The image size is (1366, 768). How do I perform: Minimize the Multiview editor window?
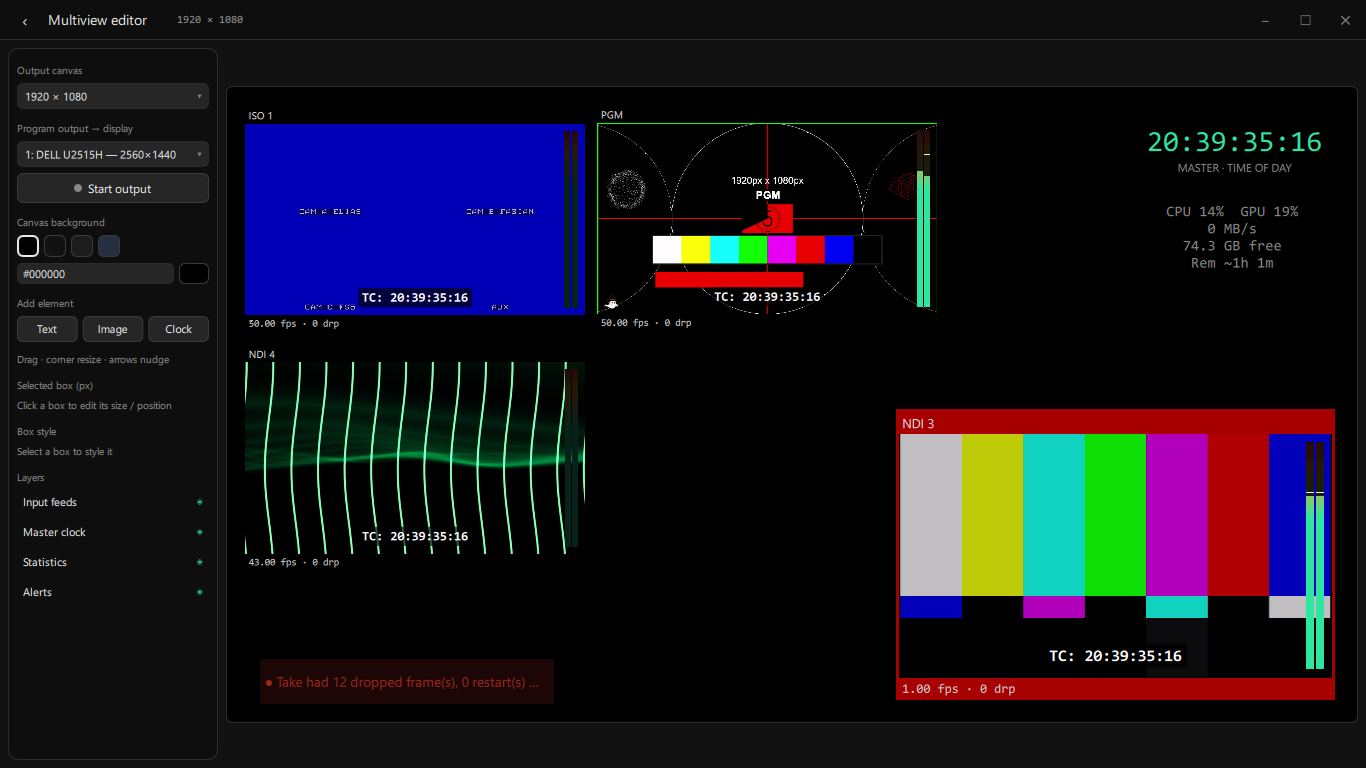[1265, 20]
